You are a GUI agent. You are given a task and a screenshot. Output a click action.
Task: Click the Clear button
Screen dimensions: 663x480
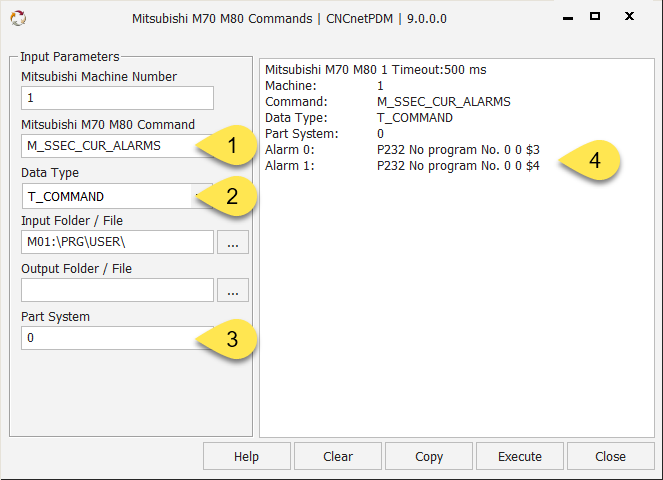point(338,456)
